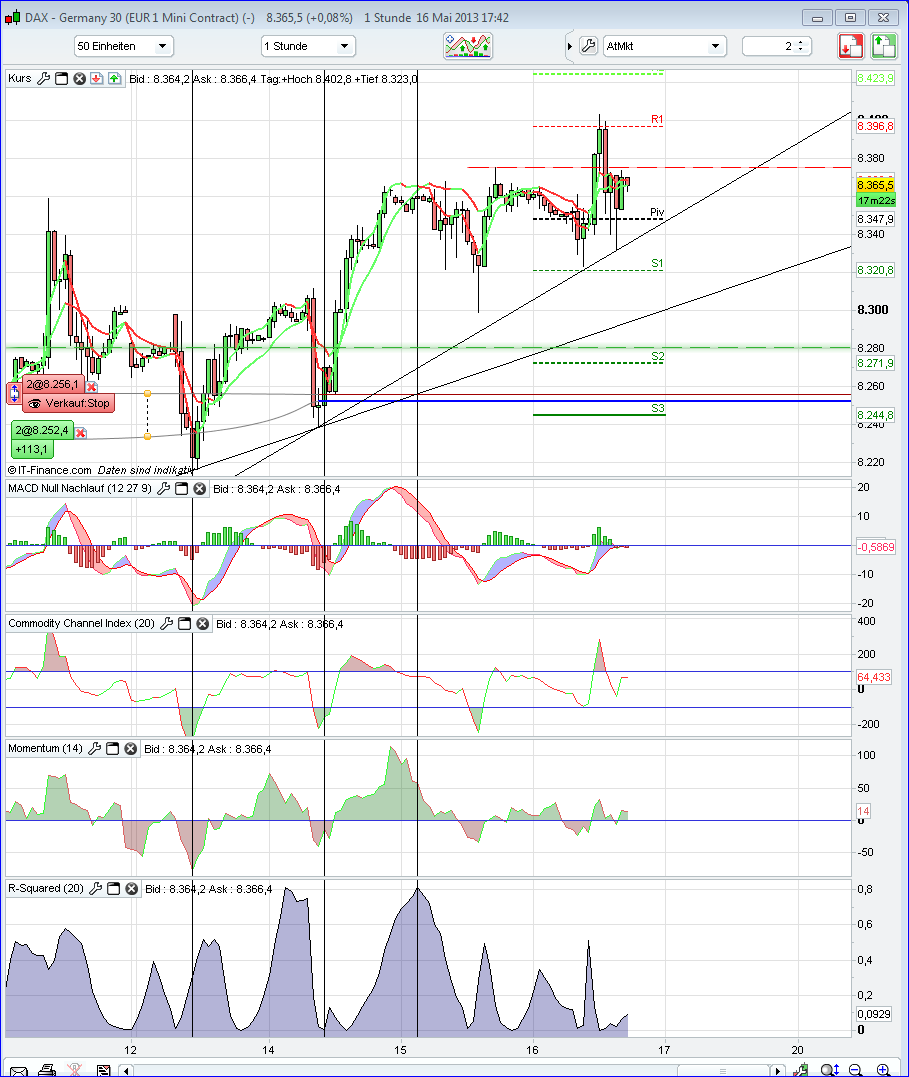Click the top price label 8.423,9
Image resolution: width=909 pixels, height=1077 pixels.
tap(875, 78)
